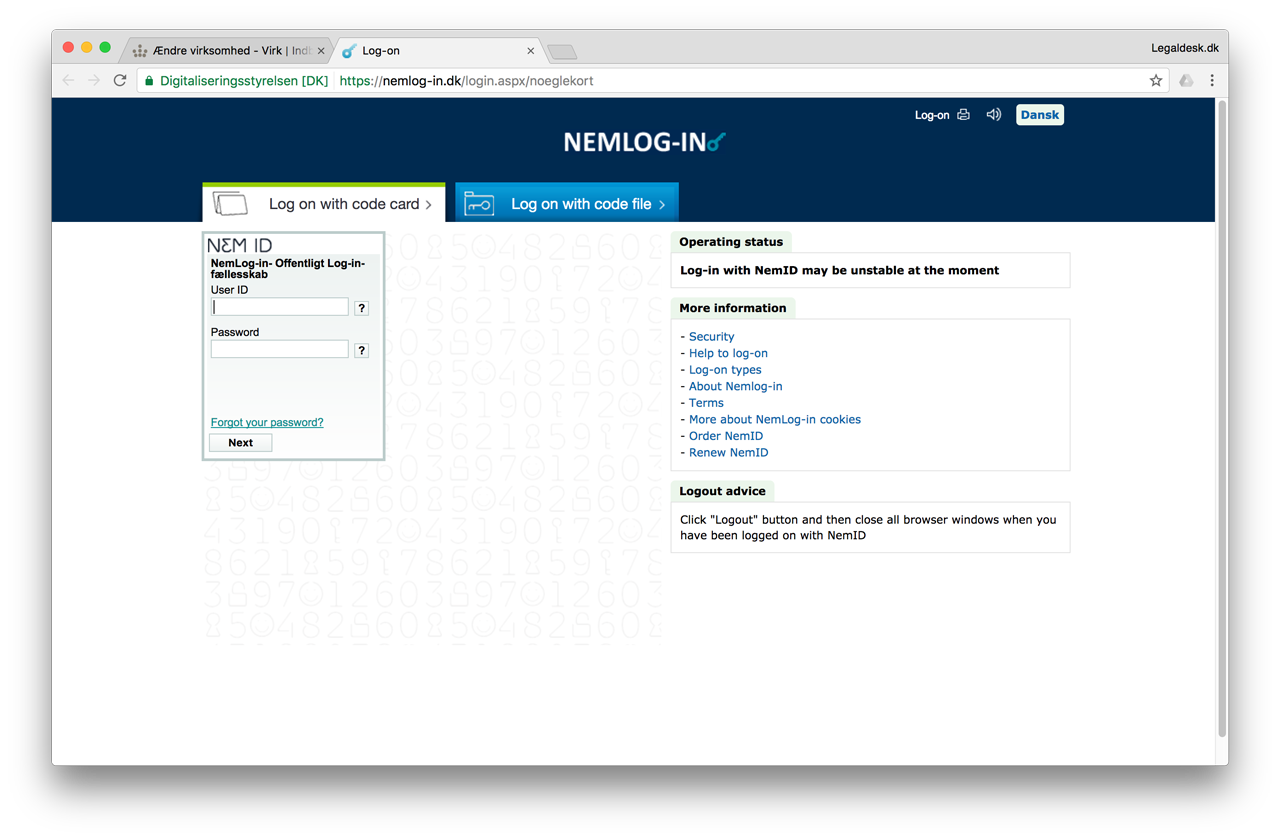The image size is (1280, 839).
Task: Click the Password help question mark
Action: coord(362,350)
